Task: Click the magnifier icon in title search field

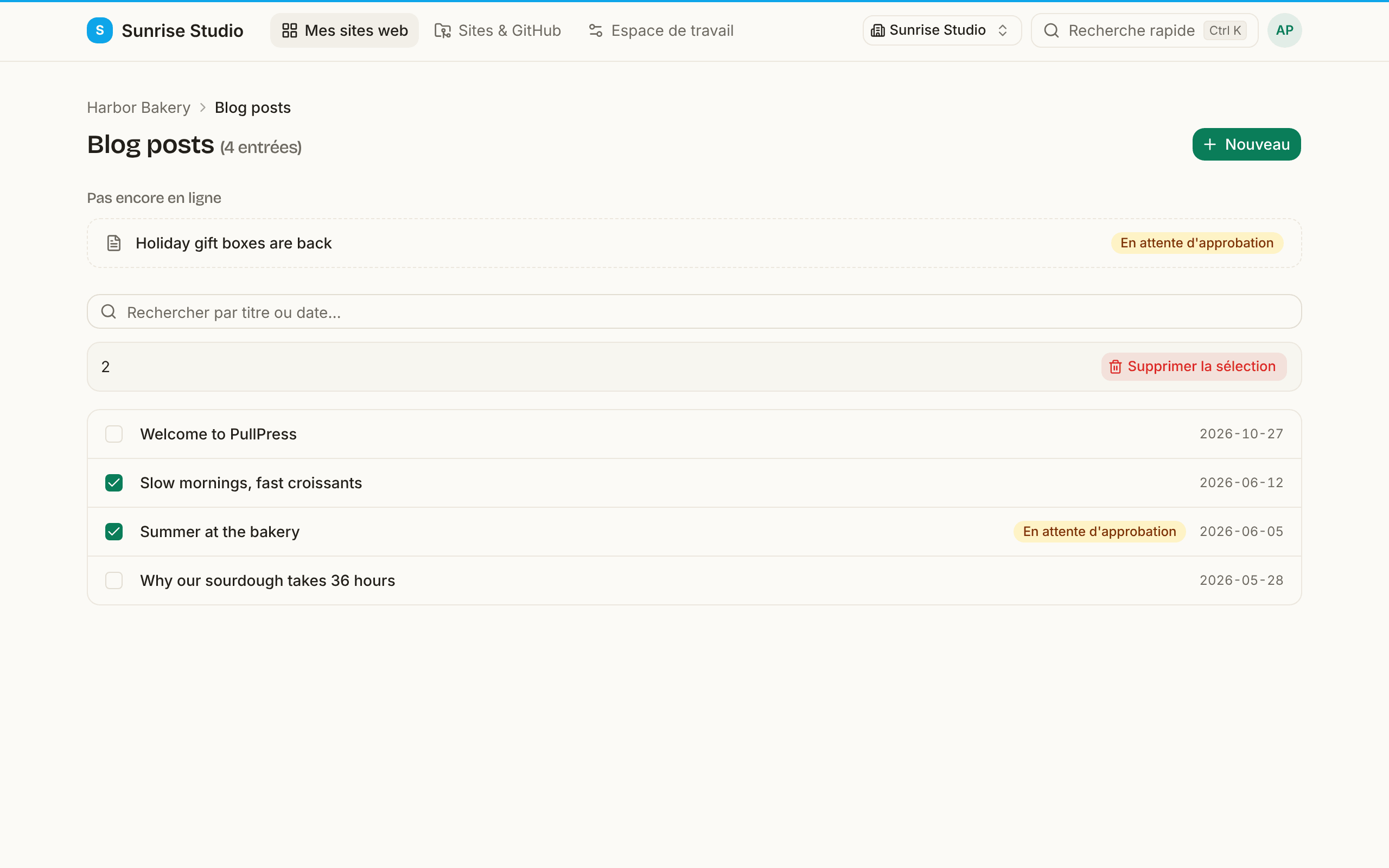Action: point(109,312)
